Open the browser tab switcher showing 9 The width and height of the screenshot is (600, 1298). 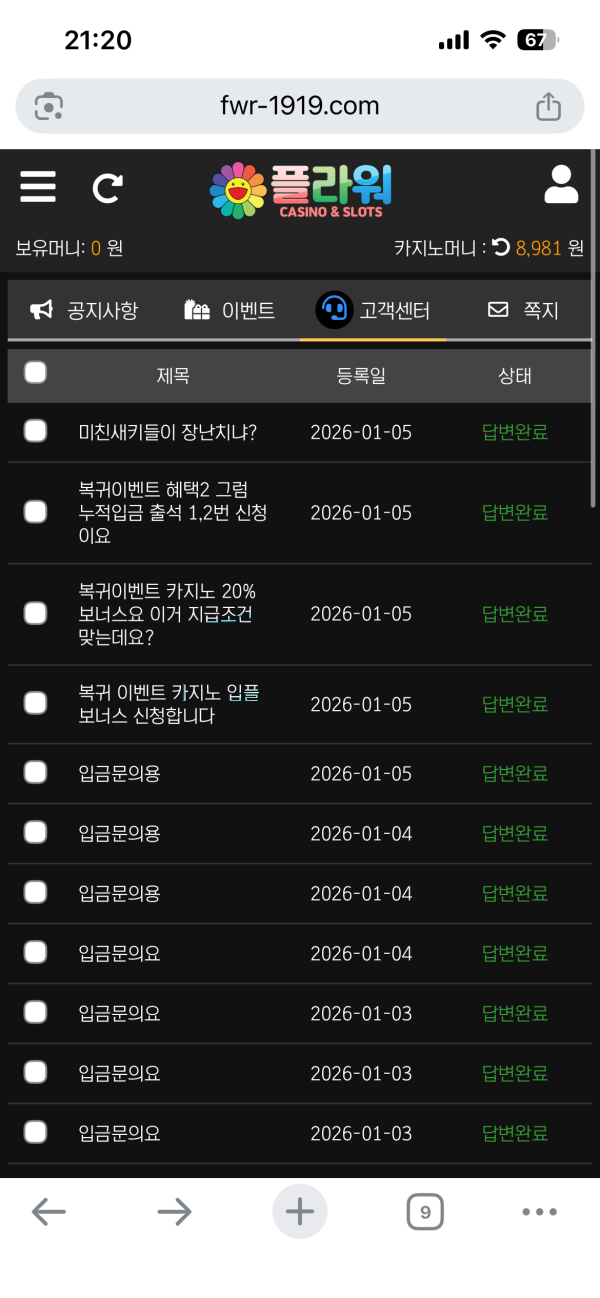tap(425, 1213)
